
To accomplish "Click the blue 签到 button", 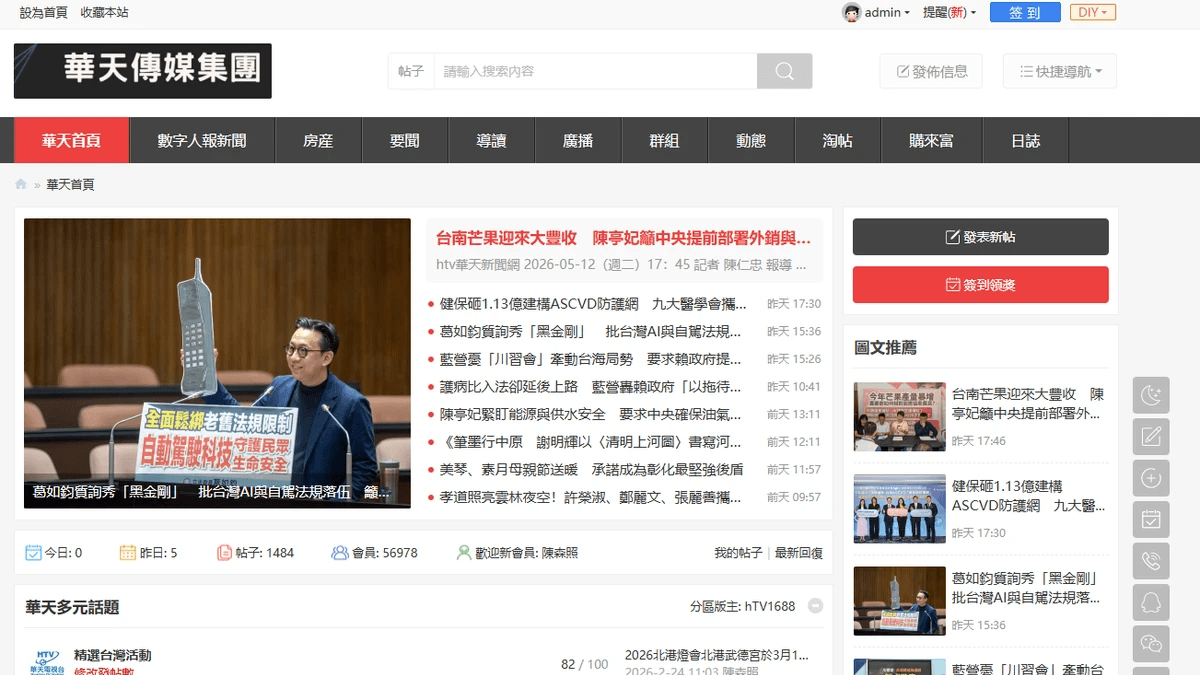I will [1025, 13].
